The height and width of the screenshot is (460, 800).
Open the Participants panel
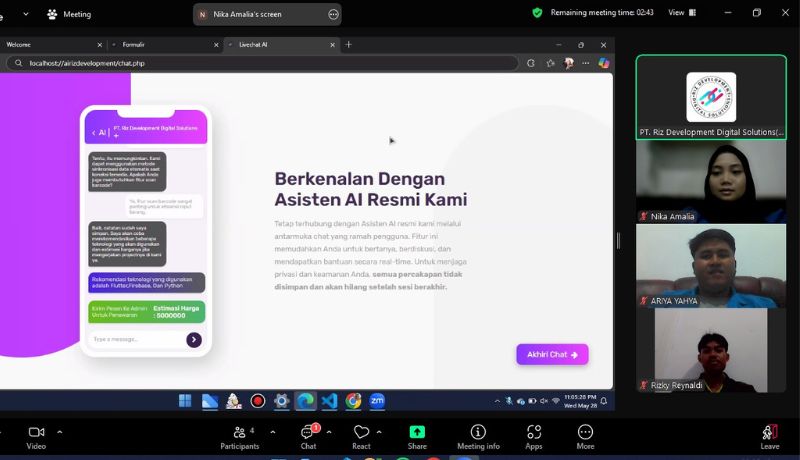click(x=239, y=432)
